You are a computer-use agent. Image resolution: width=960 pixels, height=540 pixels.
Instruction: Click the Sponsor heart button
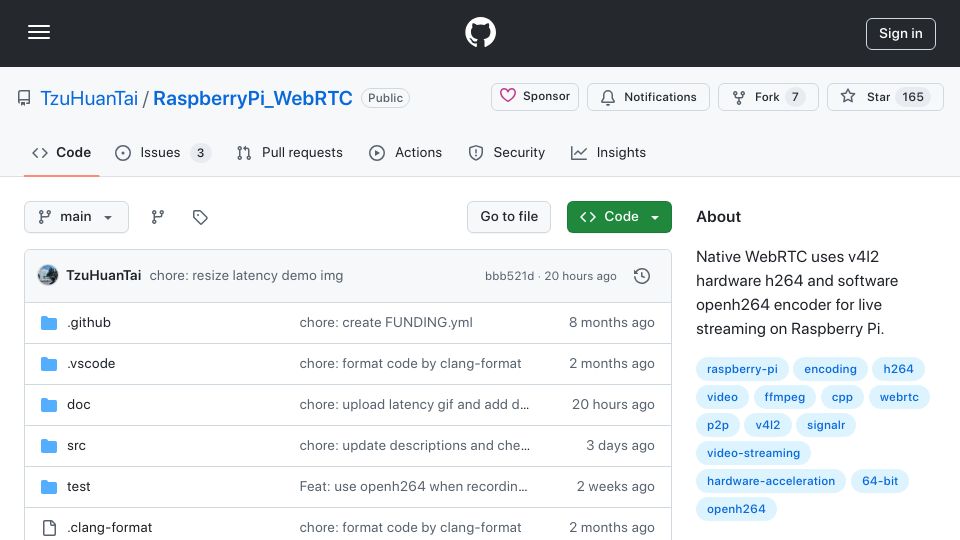click(534, 97)
